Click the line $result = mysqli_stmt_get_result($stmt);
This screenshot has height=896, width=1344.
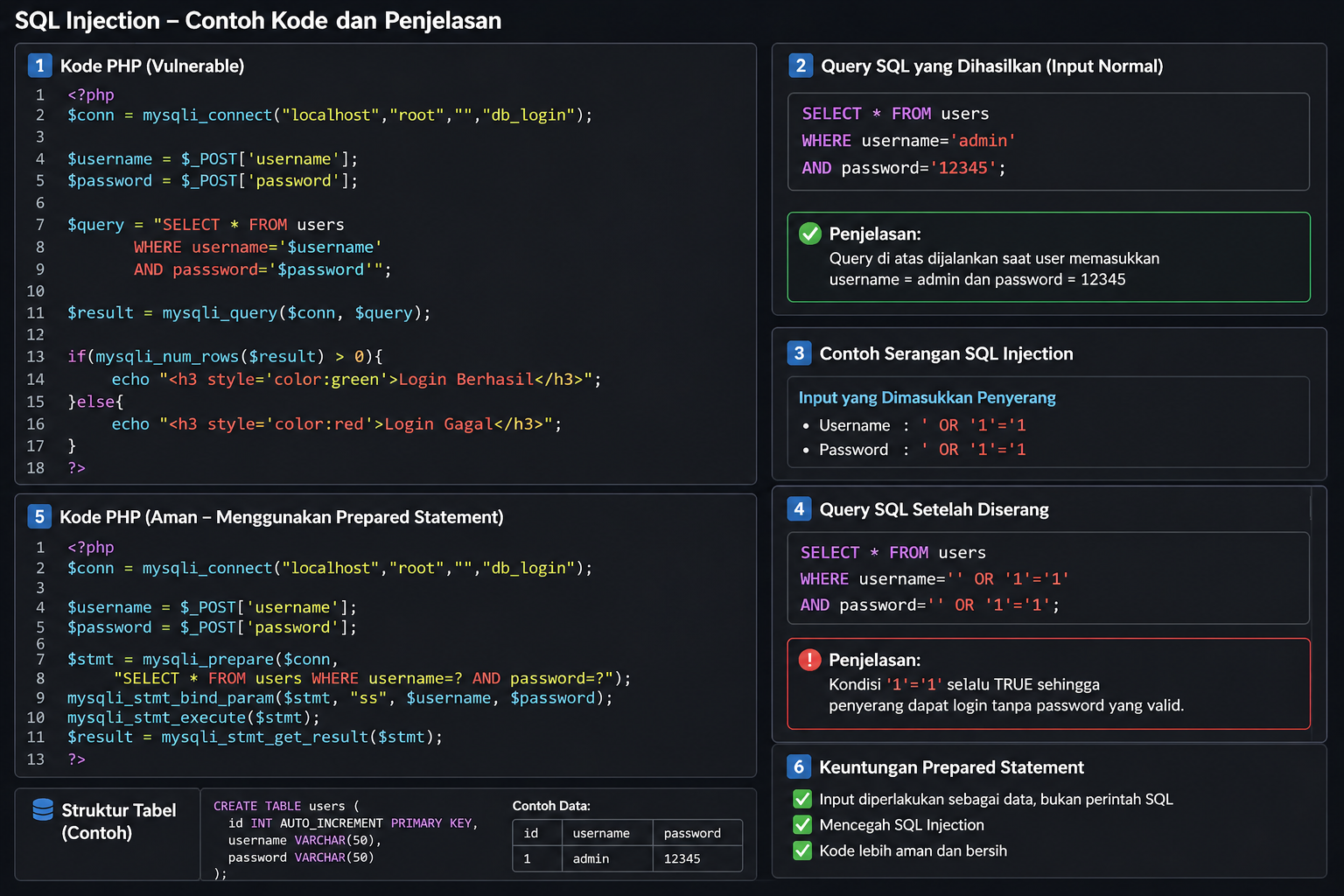(x=255, y=737)
